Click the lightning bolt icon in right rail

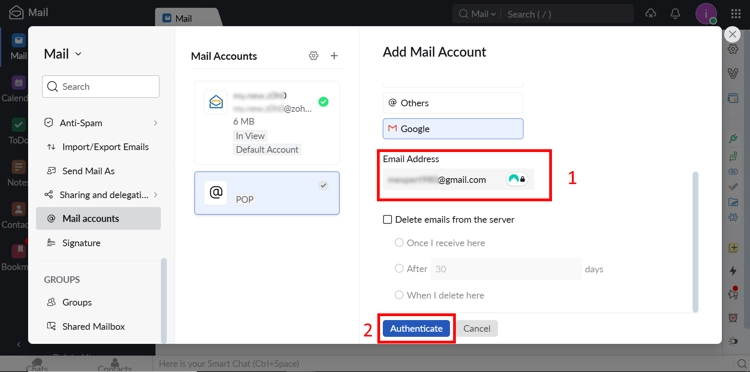coord(733,271)
